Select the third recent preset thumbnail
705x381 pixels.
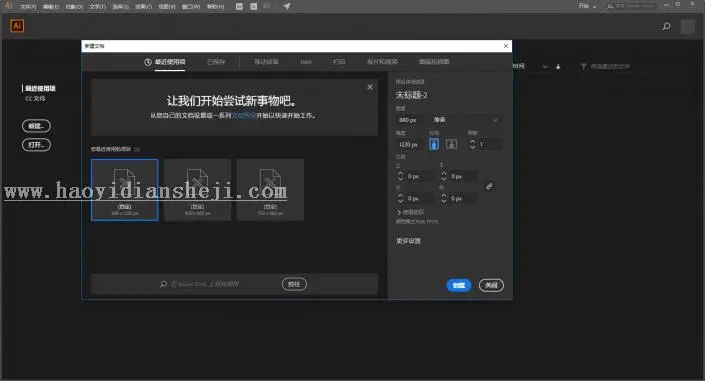pyautogui.click(x=270, y=190)
